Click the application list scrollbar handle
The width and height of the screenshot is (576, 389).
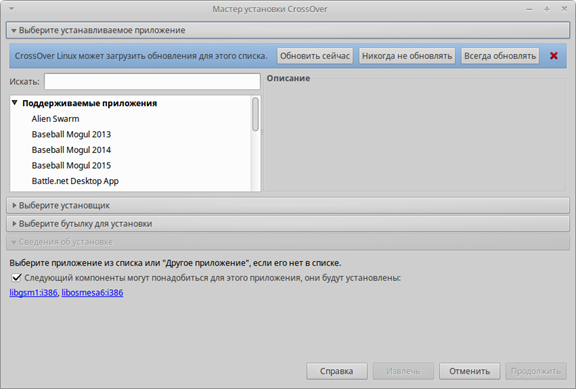pos(255,114)
